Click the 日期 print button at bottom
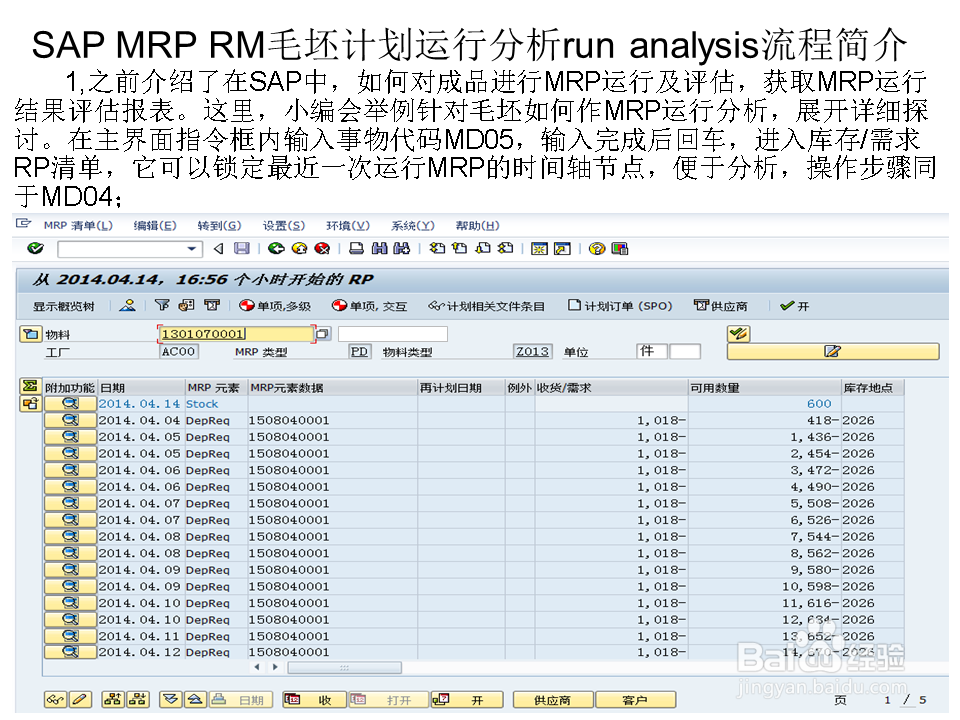The image size is (960, 720). pos(242,699)
